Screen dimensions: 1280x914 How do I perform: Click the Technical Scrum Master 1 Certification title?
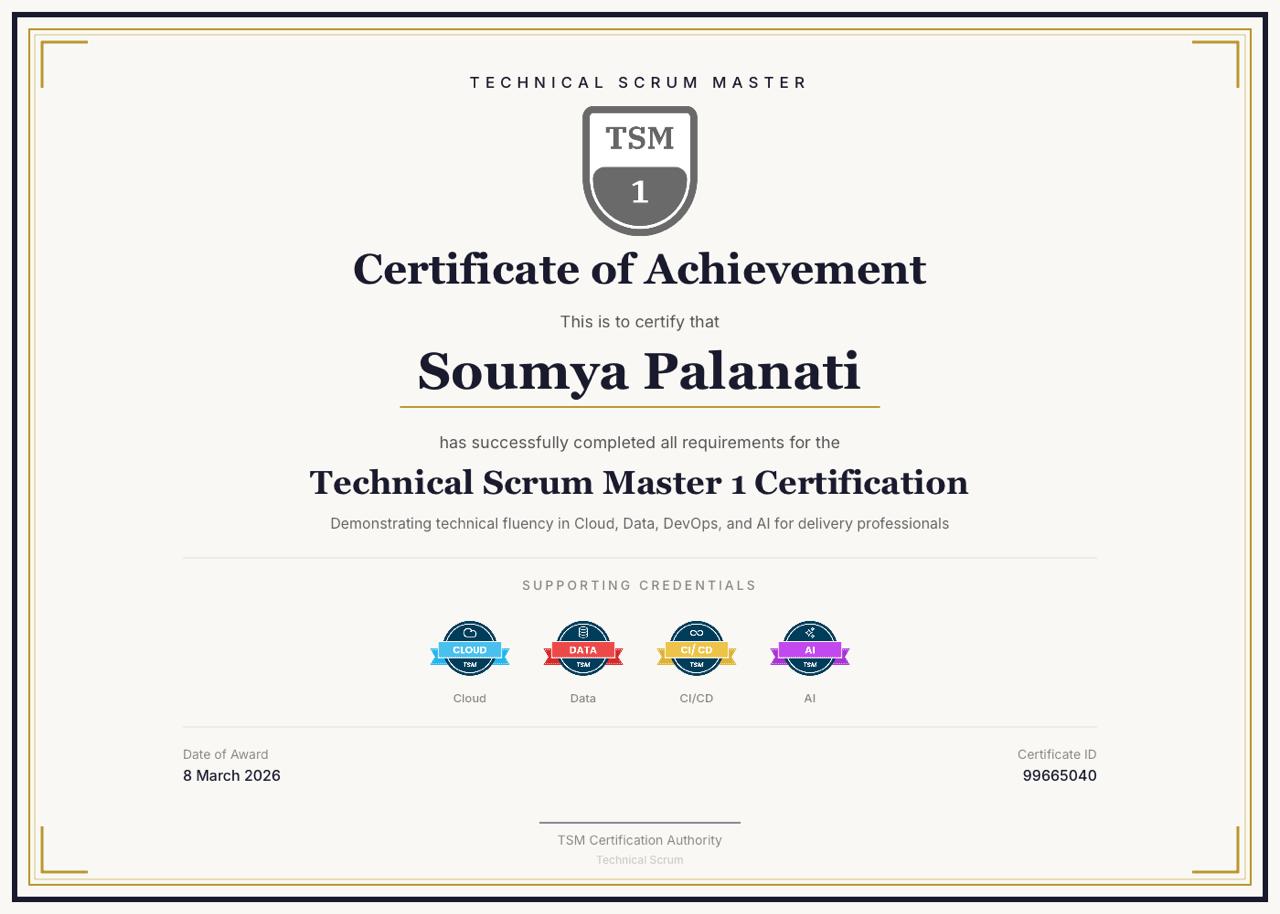coord(639,482)
